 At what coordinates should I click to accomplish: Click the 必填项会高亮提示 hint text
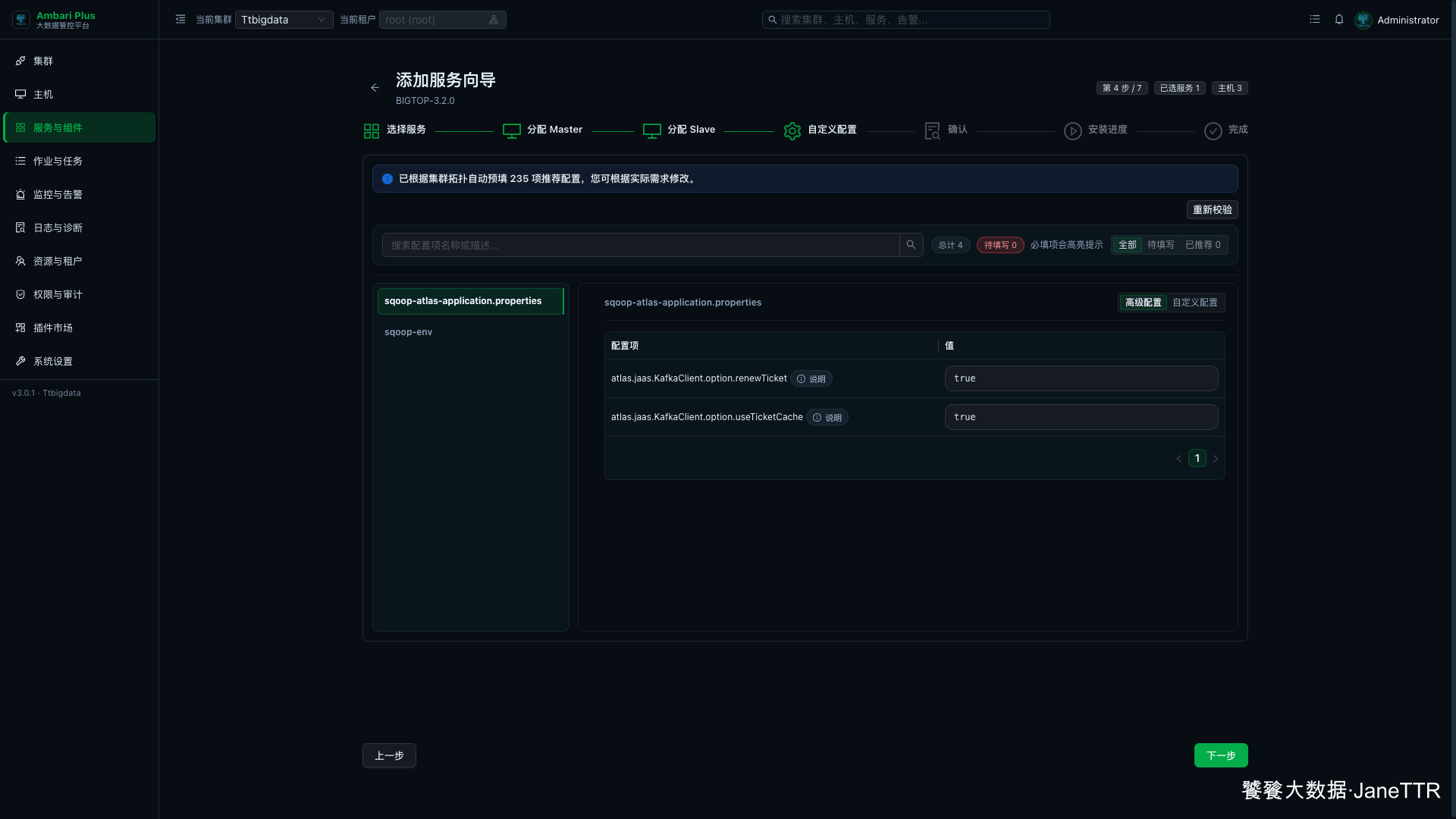click(x=1066, y=245)
